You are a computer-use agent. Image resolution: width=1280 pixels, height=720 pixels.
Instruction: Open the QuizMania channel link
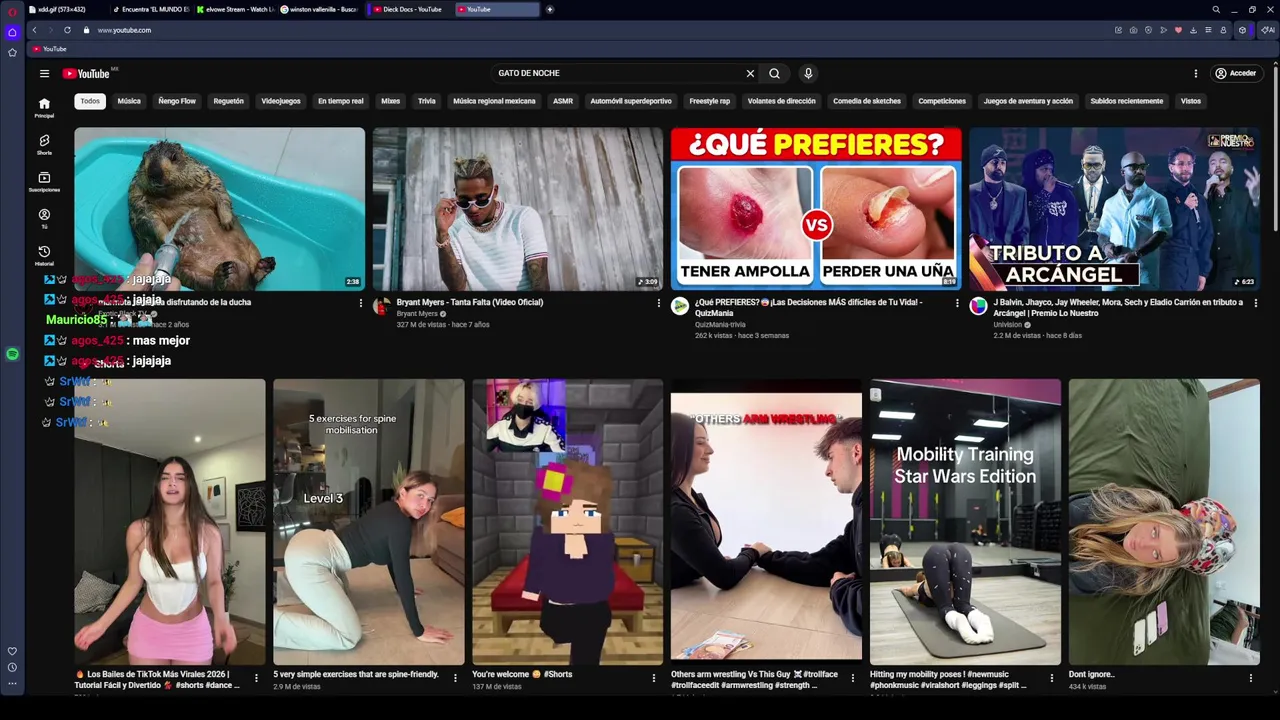(x=720, y=324)
